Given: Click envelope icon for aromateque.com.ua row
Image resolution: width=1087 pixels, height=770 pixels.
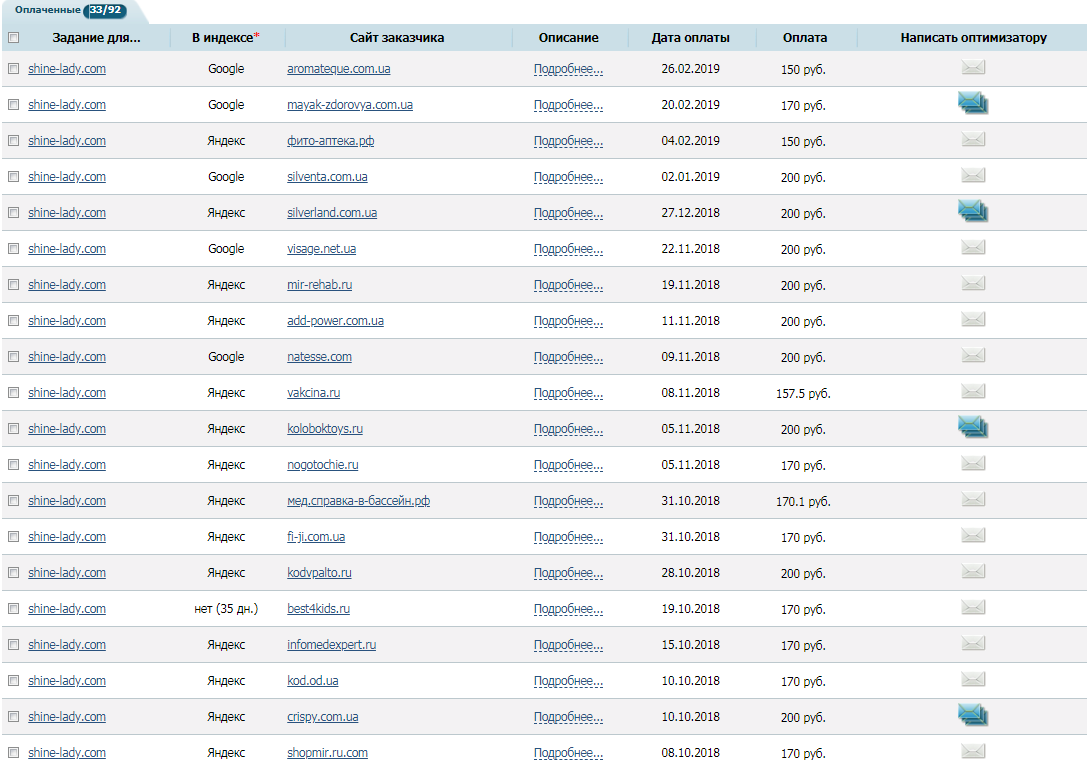Looking at the screenshot, I should point(973,68).
